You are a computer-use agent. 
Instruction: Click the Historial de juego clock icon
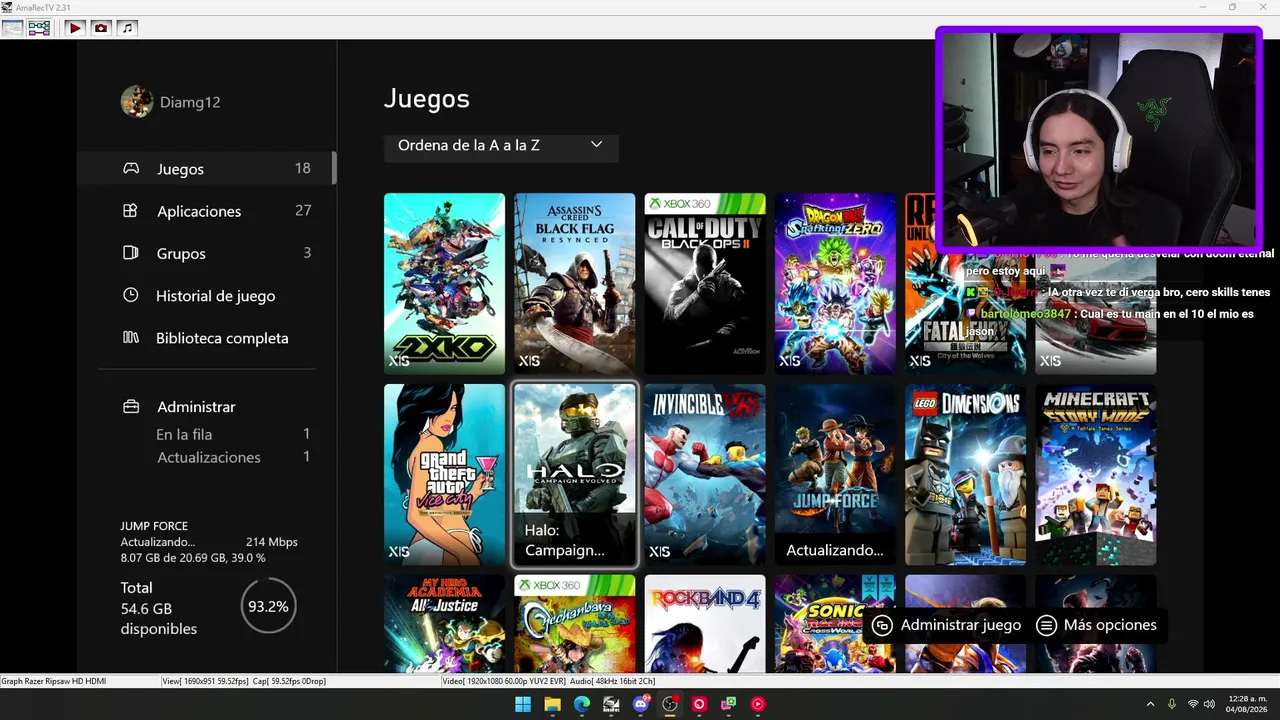(x=130, y=295)
